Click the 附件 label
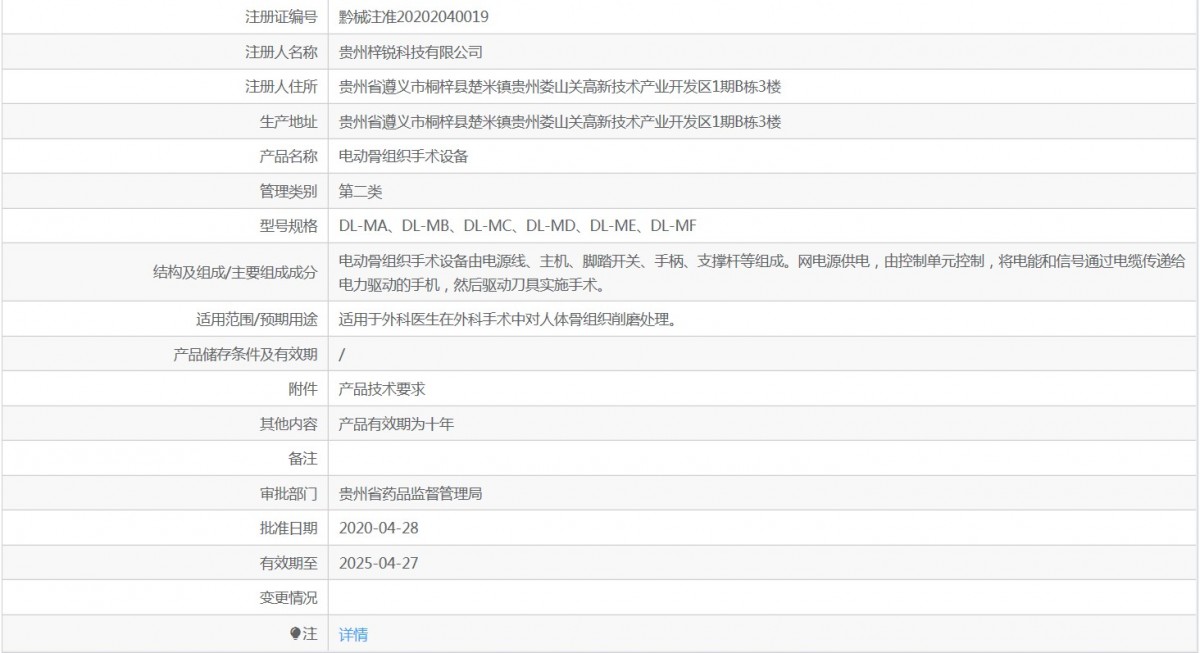 (303, 389)
